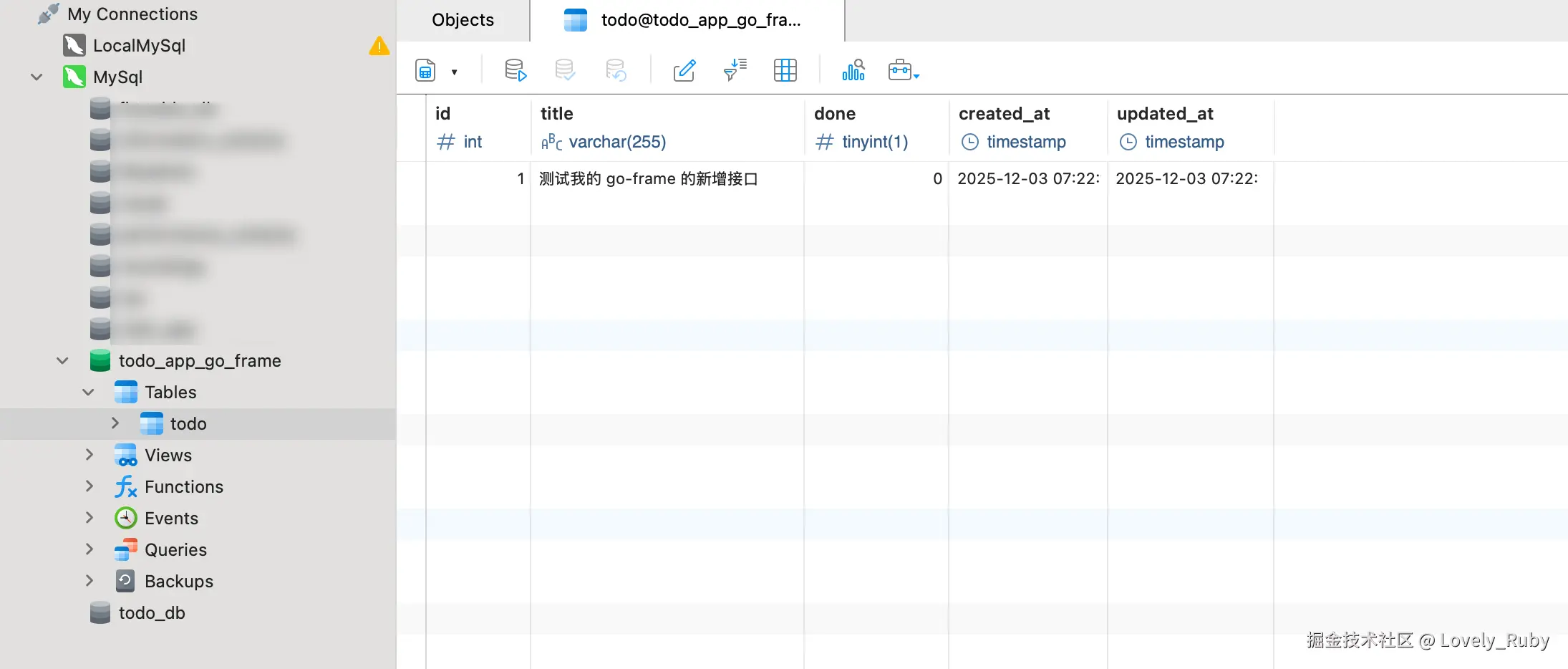
Task: Click the Queries icon in the tree
Action: pos(126,549)
